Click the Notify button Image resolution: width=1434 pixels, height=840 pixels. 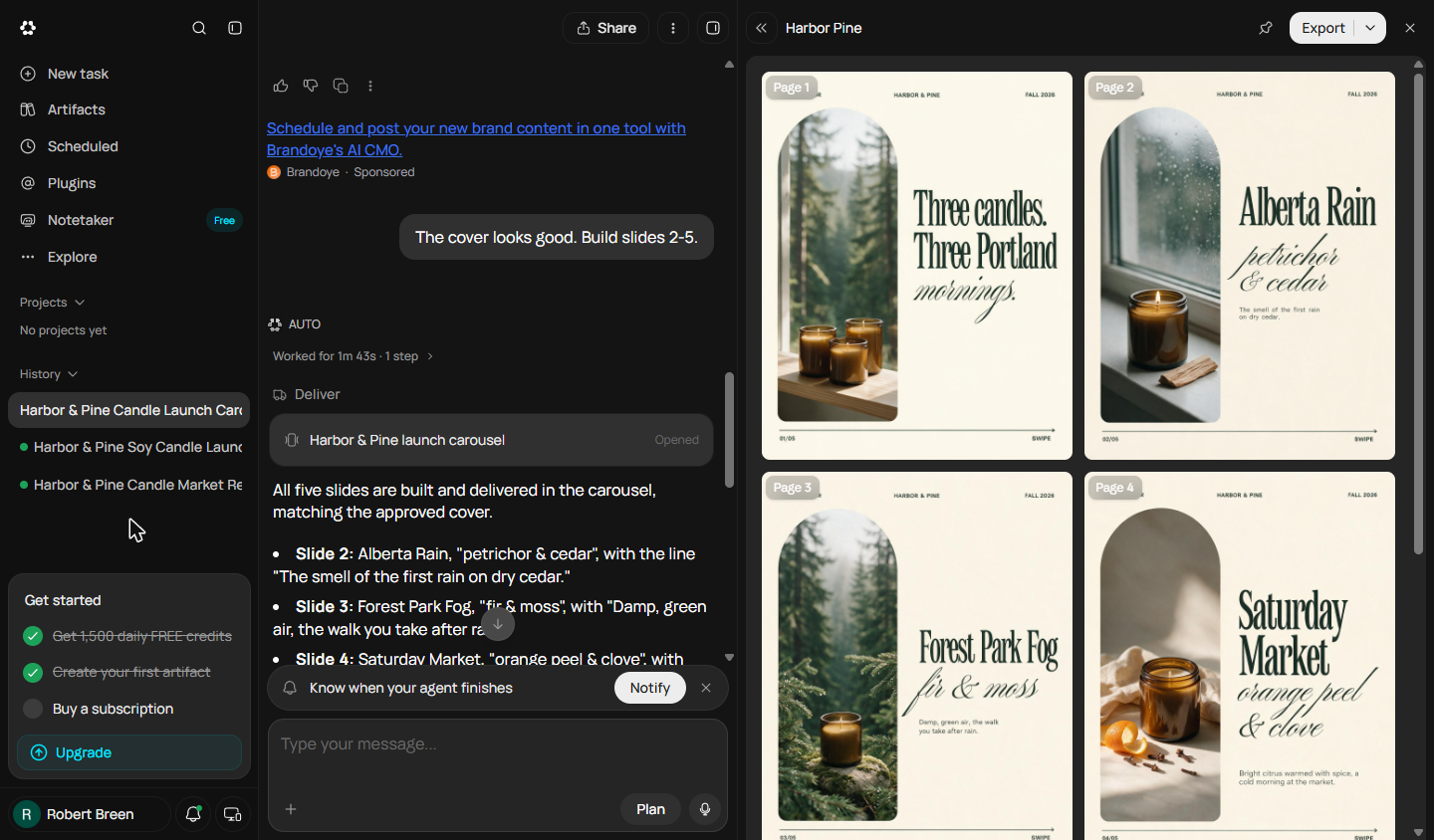[x=650, y=688]
